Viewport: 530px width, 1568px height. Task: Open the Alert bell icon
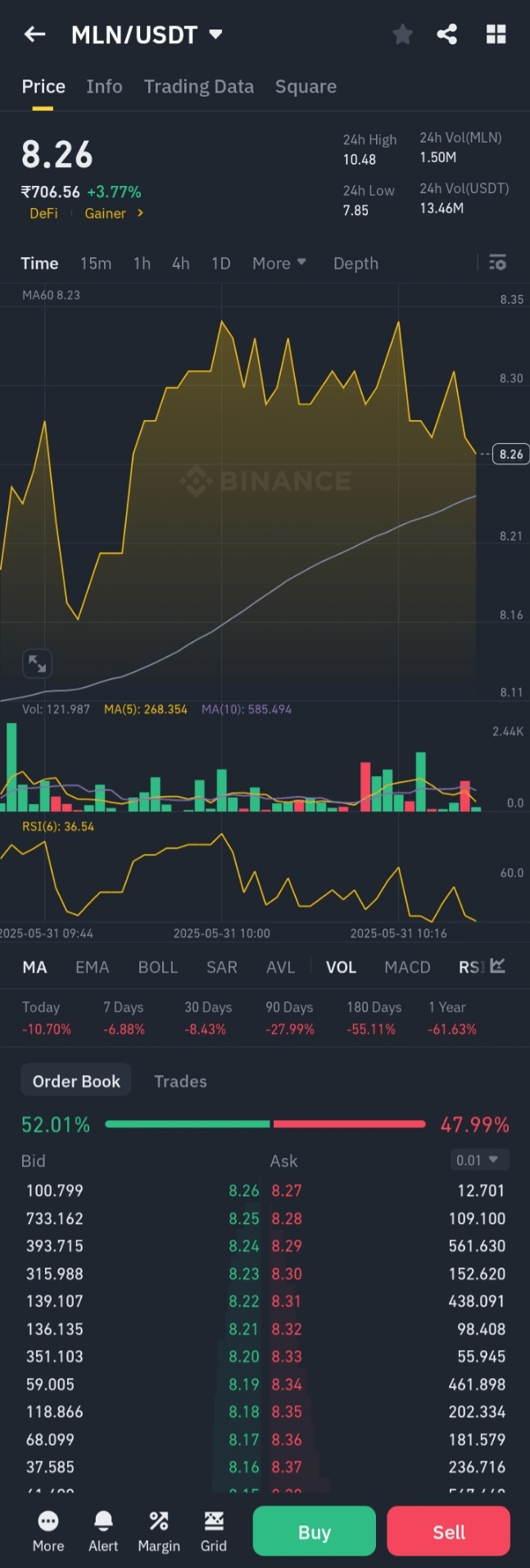pos(103,1531)
